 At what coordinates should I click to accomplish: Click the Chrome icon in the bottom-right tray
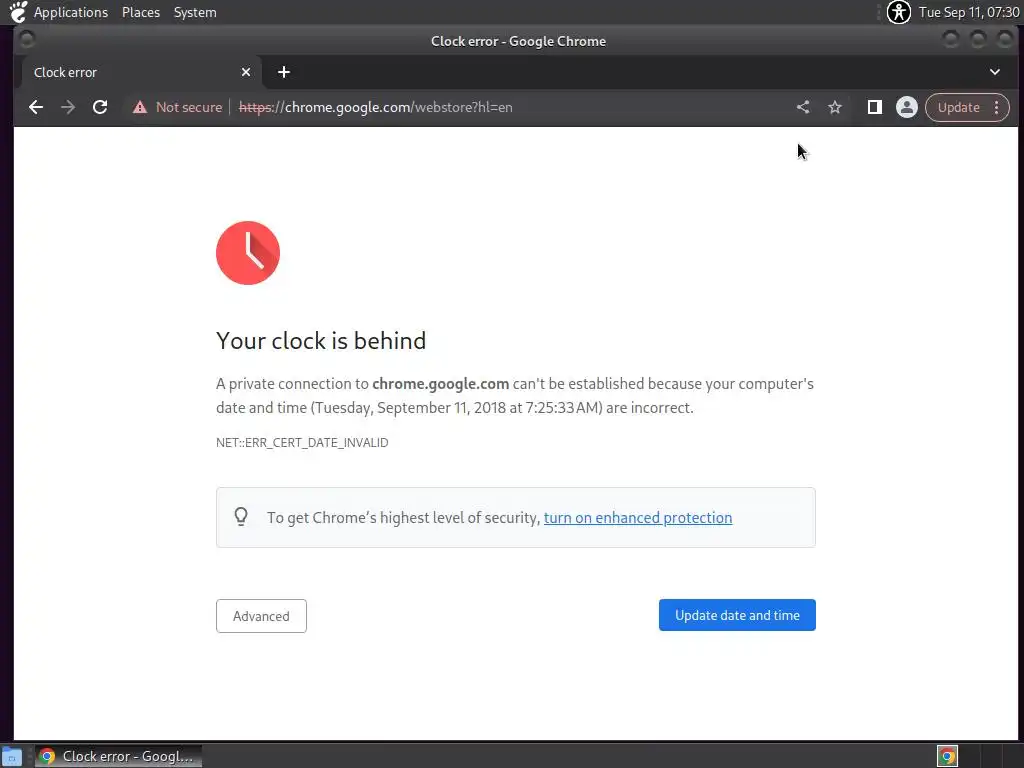[947, 756]
